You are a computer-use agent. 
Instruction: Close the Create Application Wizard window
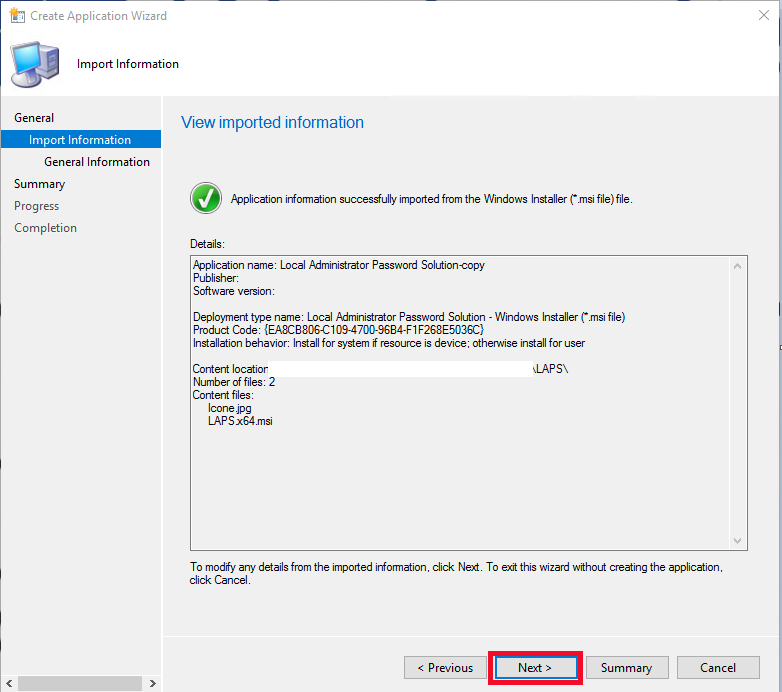pyautogui.click(x=764, y=16)
